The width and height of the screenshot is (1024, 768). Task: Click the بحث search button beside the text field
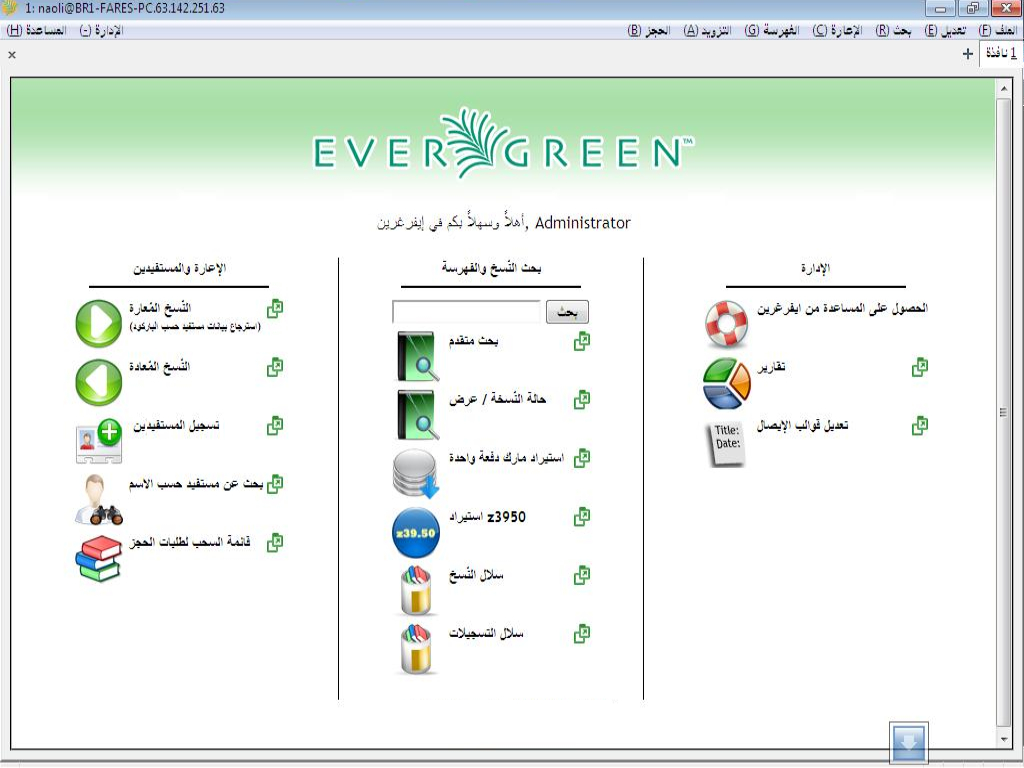click(567, 312)
